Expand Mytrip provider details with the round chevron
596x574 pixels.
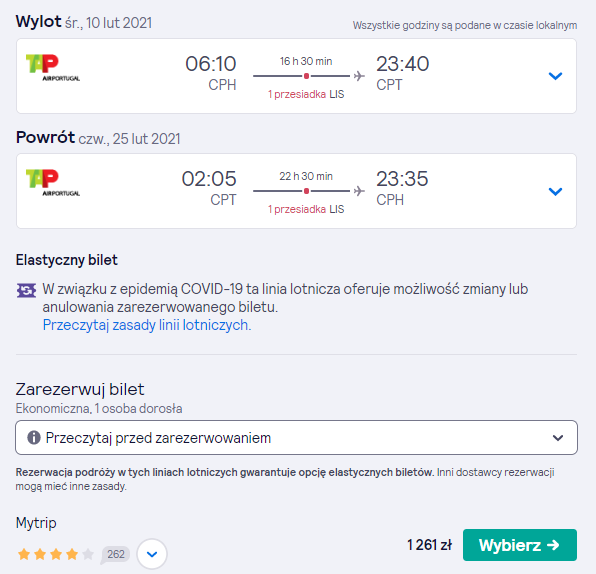(152, 554)
